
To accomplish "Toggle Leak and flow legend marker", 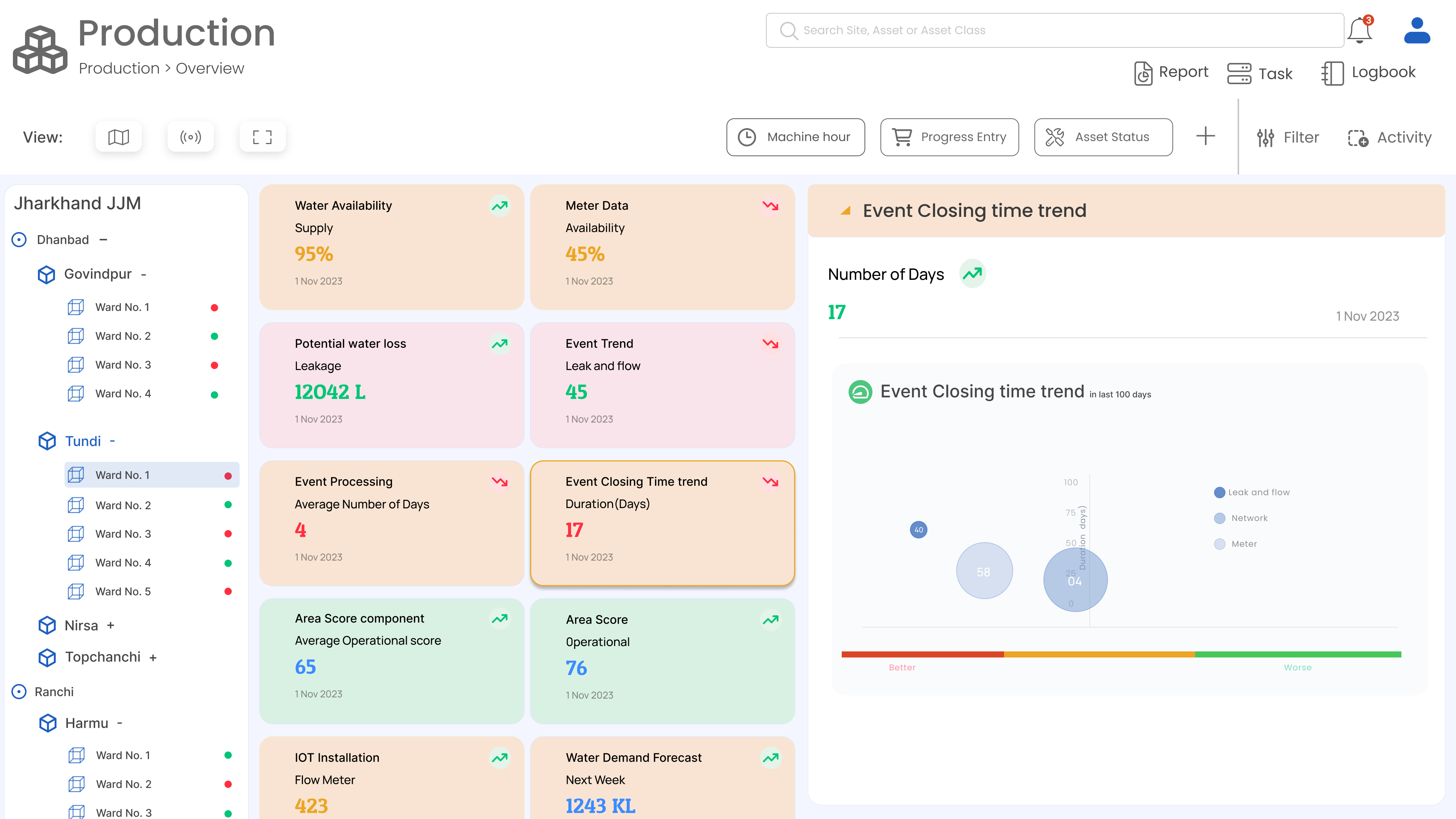I will (x=1219, y=492).
